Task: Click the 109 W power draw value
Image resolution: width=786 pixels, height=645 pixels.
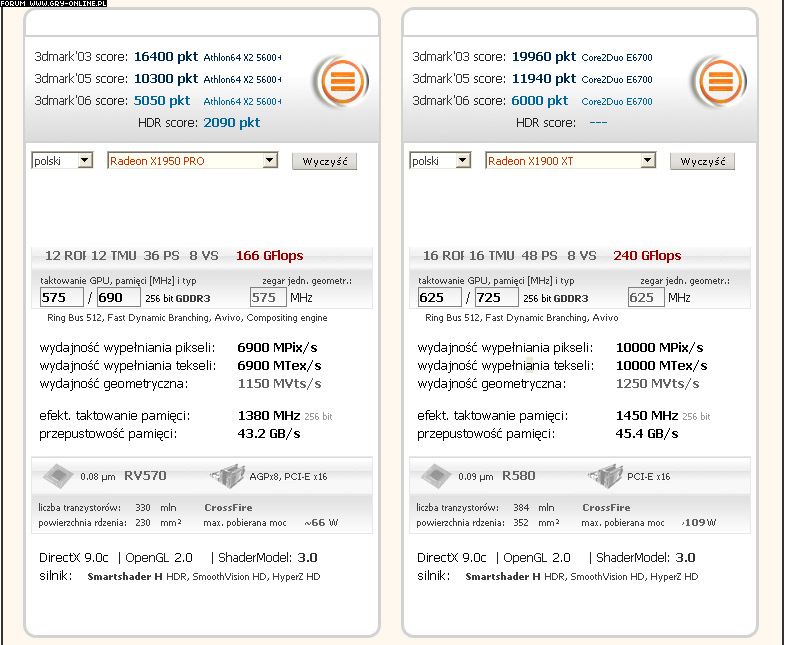Action: (x=699, y=523)
